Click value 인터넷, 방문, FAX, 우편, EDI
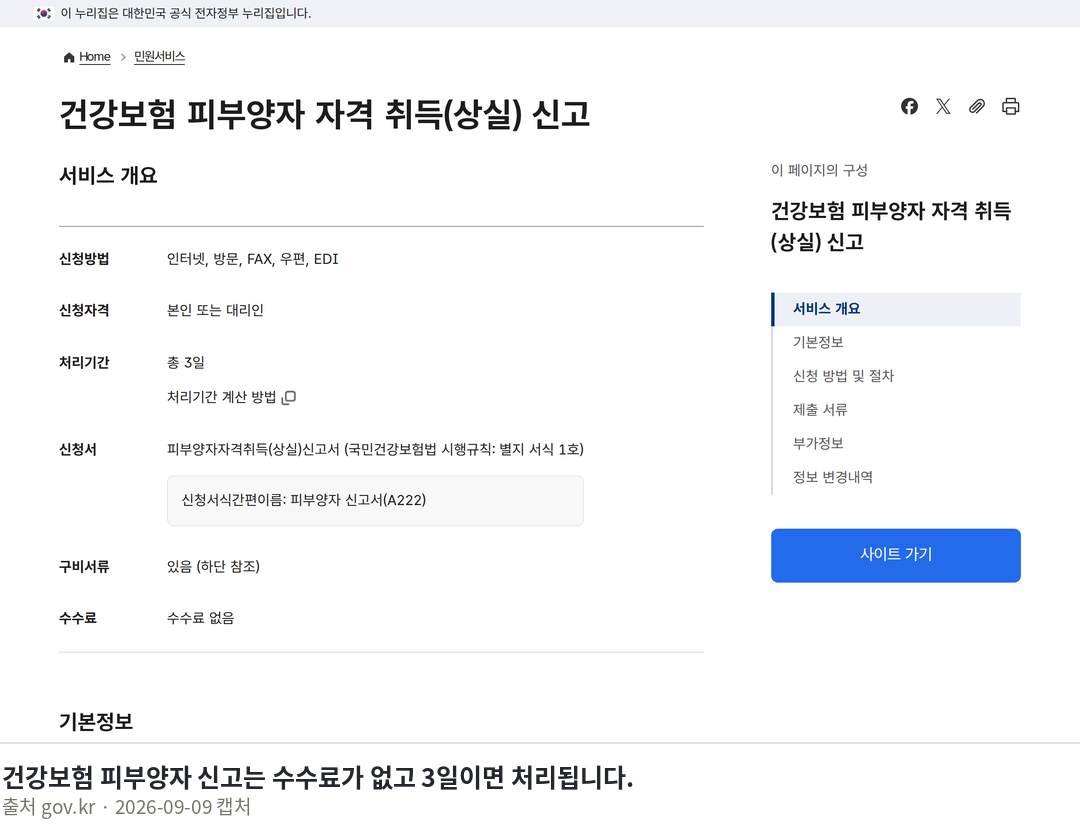The image size is (1080, 829). pyautogui.click(x=252, y=259)
